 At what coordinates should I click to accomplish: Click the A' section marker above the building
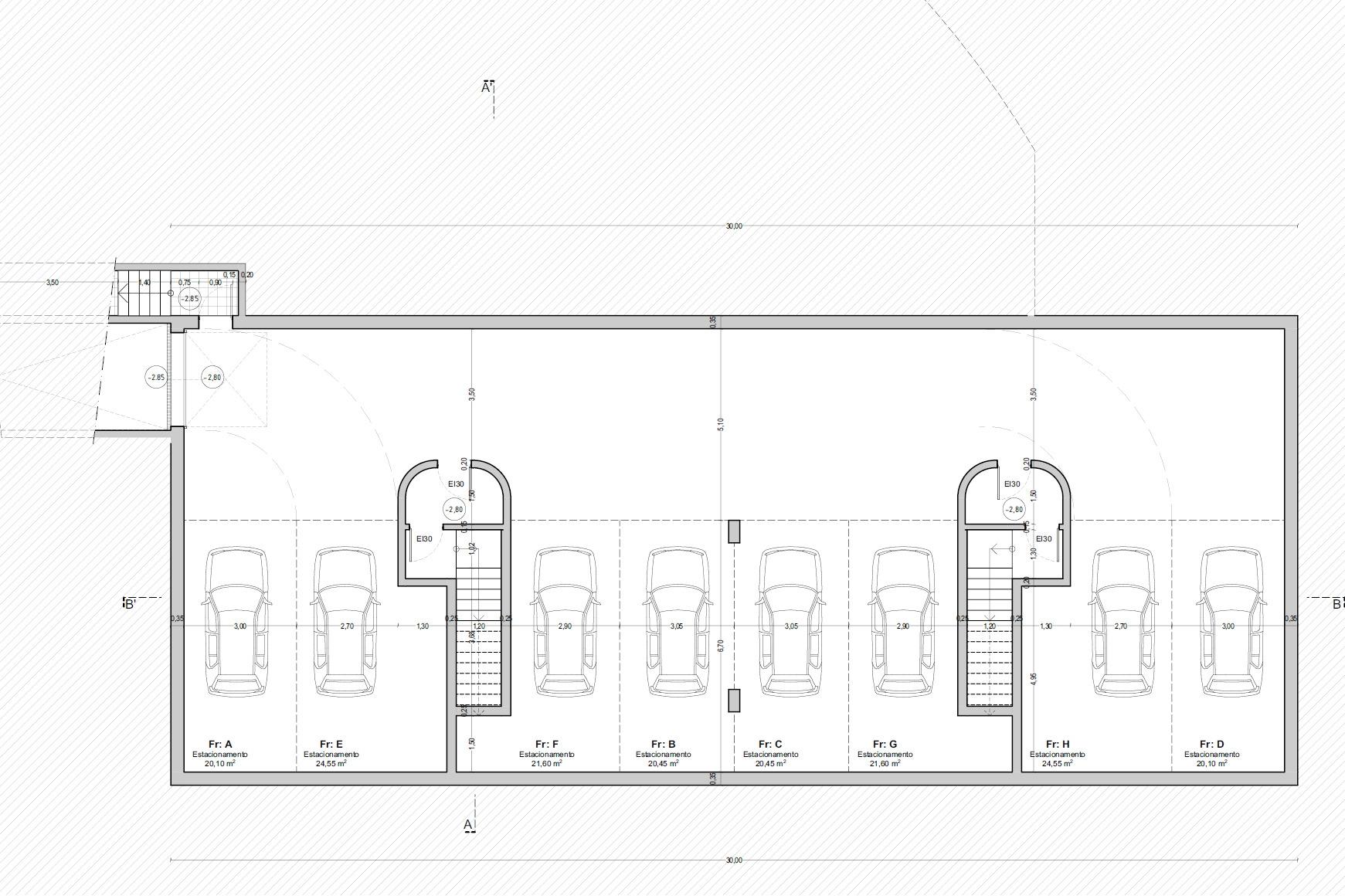(487, 87)
